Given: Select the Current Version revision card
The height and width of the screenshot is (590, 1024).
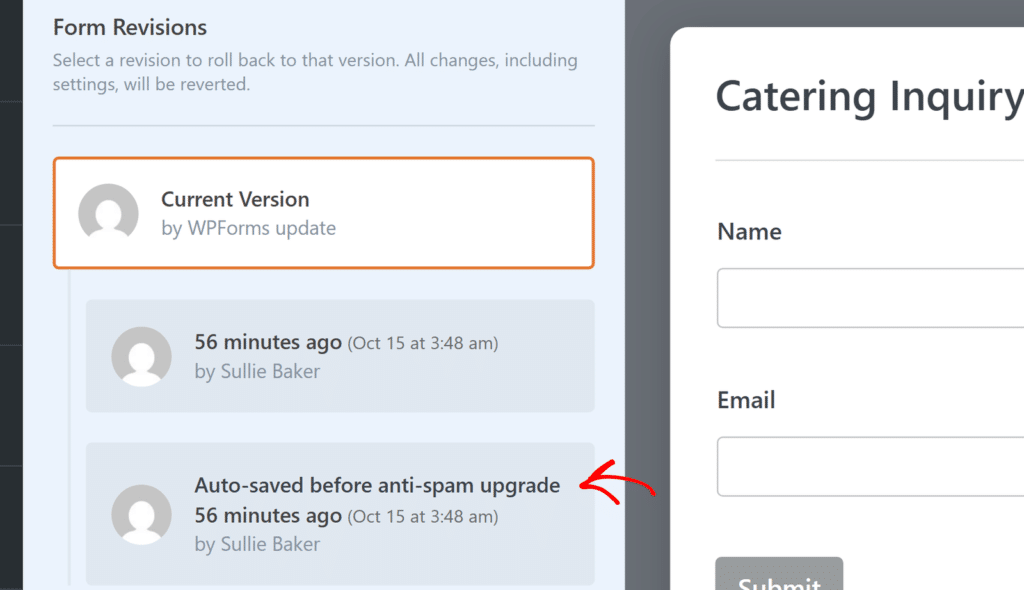Looking at the screenshot, I should (323, 213).
